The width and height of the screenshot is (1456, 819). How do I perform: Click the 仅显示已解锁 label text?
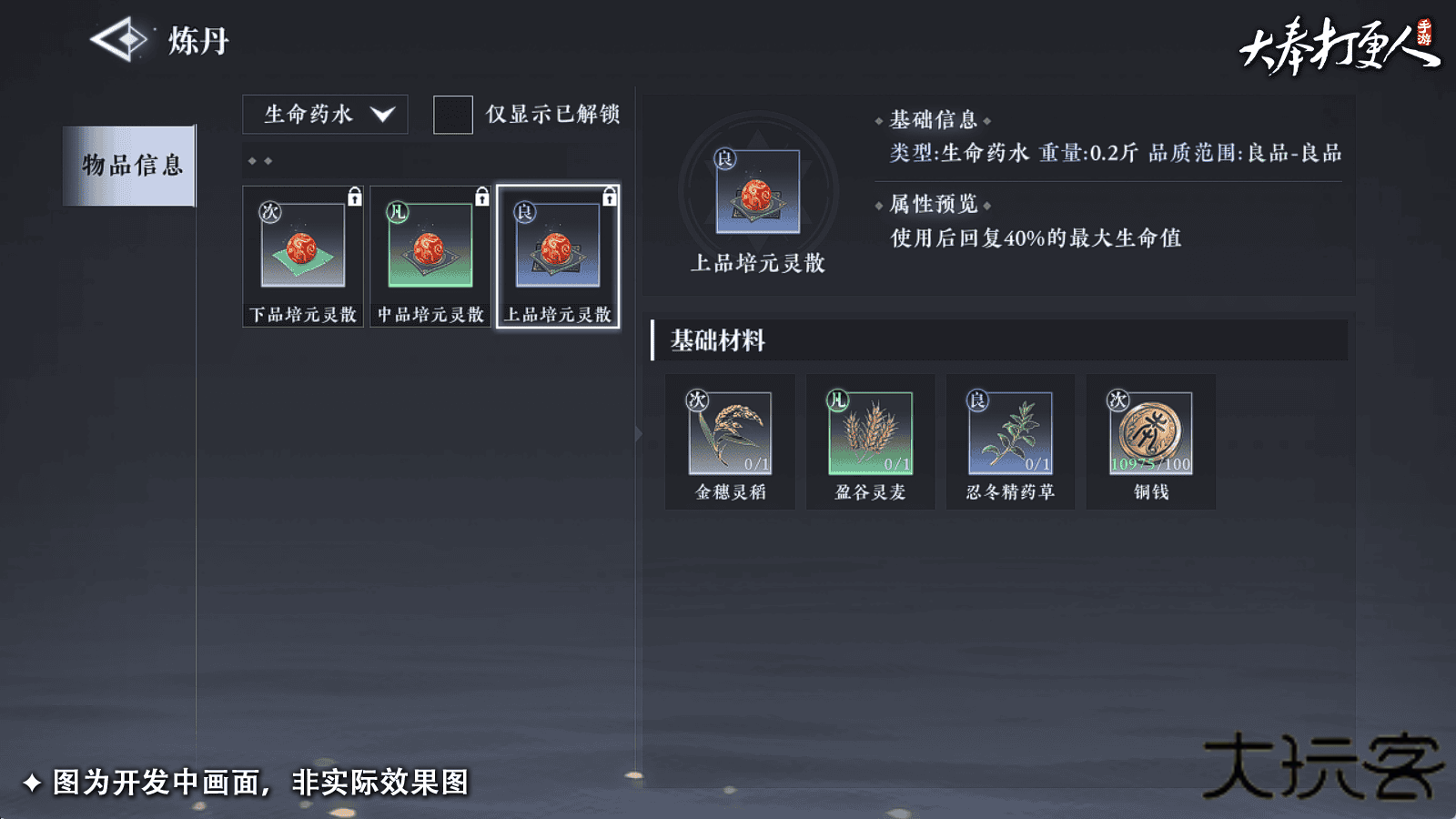552,114
